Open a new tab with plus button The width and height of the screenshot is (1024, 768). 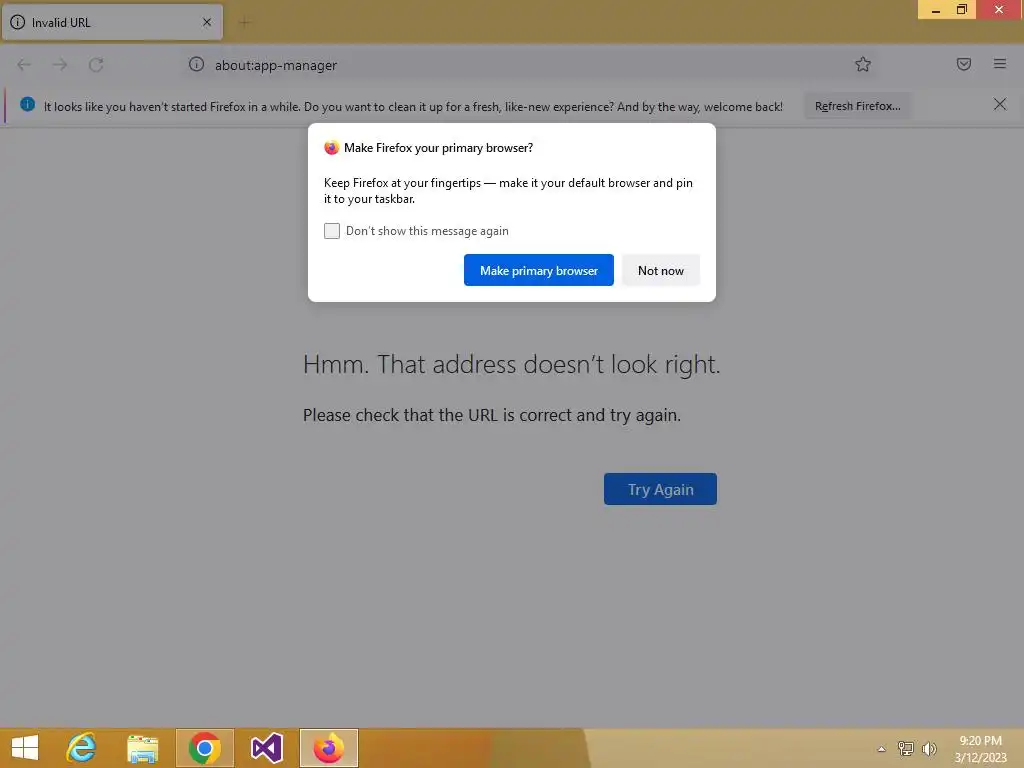point(245,23)
